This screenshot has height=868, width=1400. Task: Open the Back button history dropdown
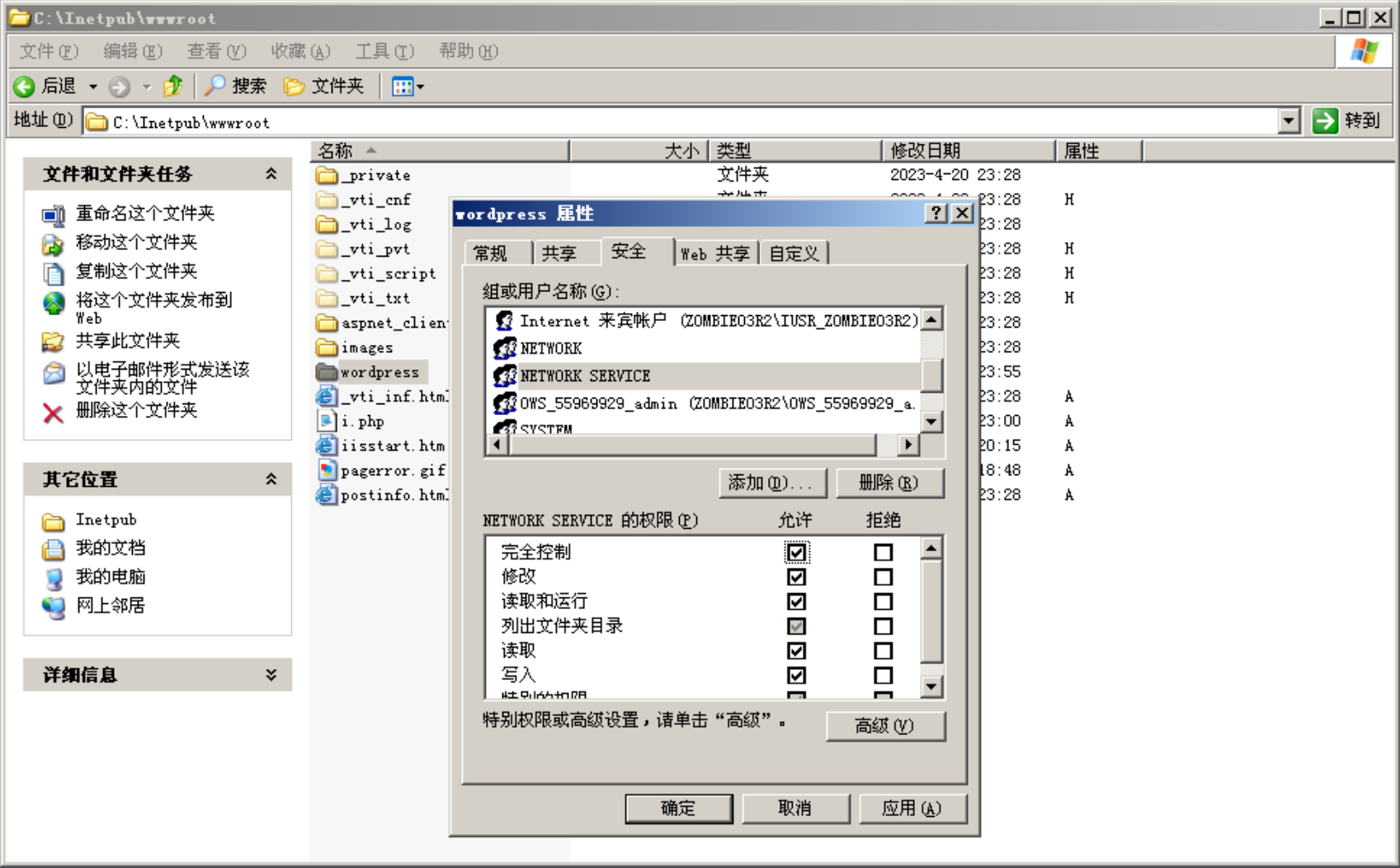coord(93,86)
